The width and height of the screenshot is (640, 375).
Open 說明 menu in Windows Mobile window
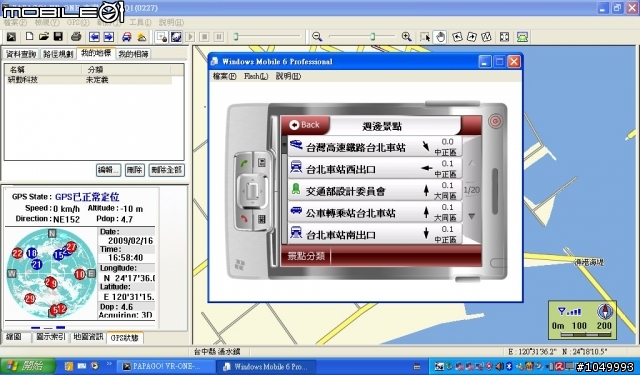288,76
